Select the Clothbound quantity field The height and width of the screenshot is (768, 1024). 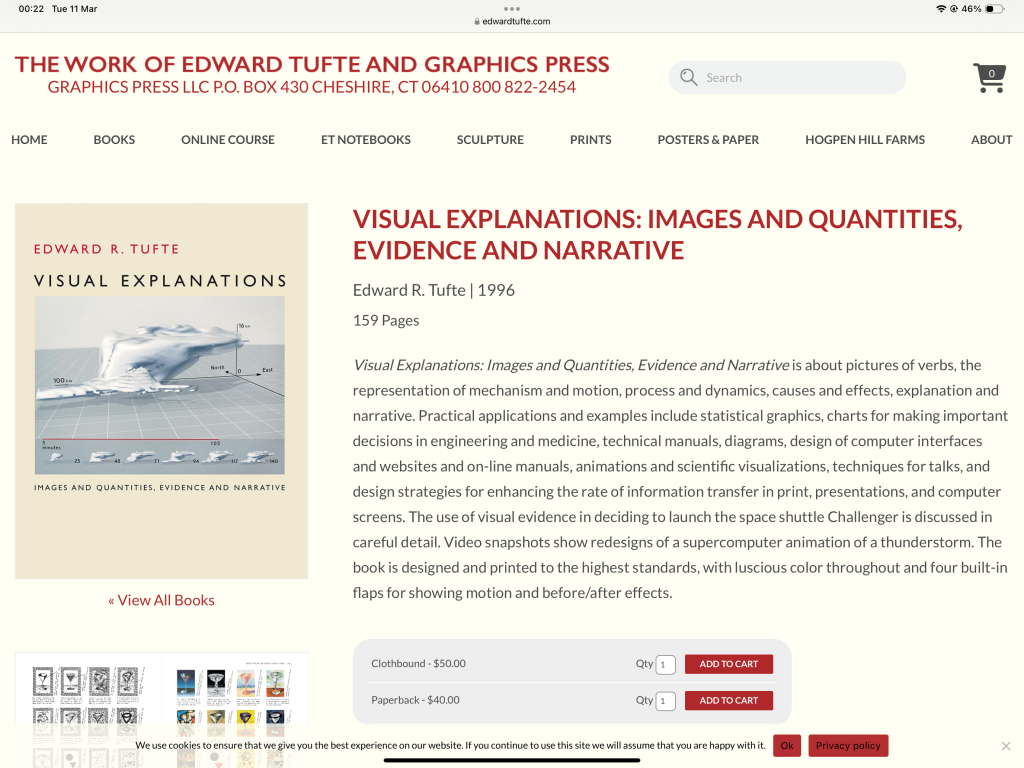click(x=666, y=664)
